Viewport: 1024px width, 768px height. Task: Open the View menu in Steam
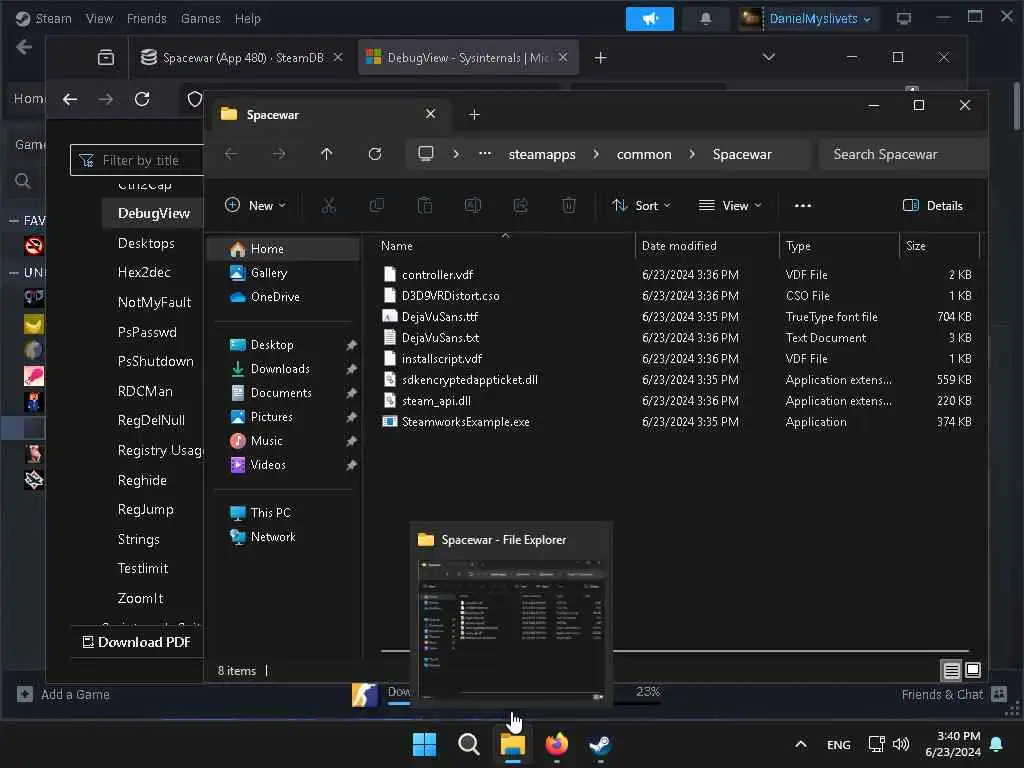click(99, 19)
